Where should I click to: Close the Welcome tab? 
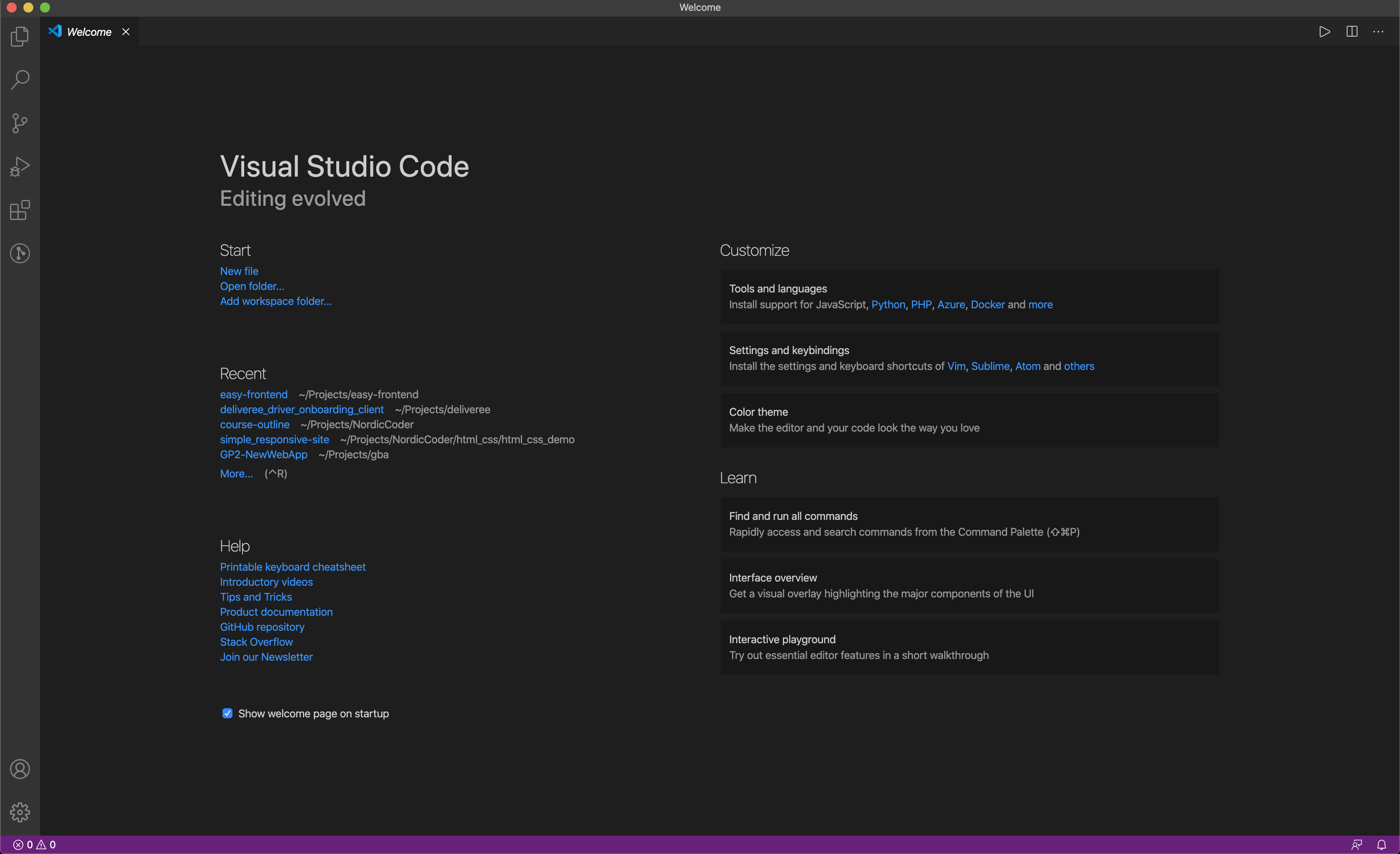pos(125,32)
